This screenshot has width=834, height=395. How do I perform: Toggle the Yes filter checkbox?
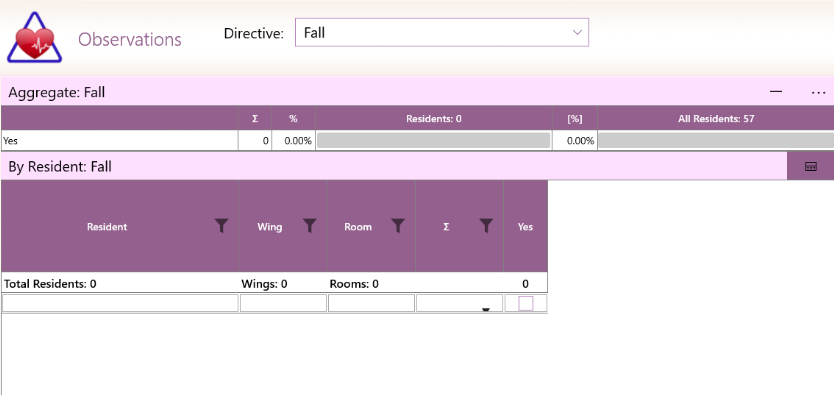526,304
